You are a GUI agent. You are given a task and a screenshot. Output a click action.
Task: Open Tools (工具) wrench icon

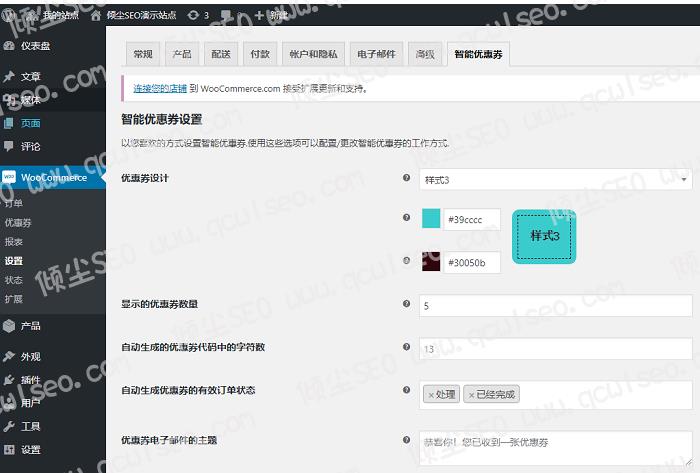click(9, 426)
